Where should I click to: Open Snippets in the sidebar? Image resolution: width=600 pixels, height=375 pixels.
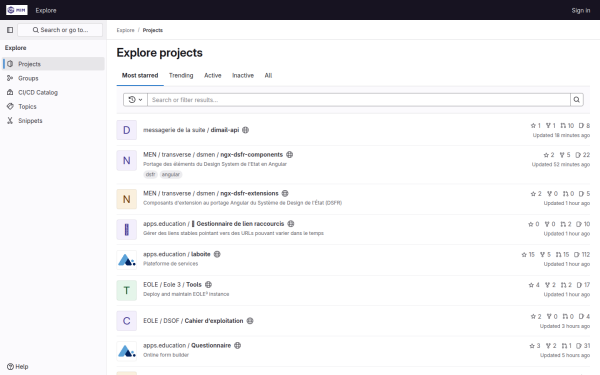coord(53,121)
